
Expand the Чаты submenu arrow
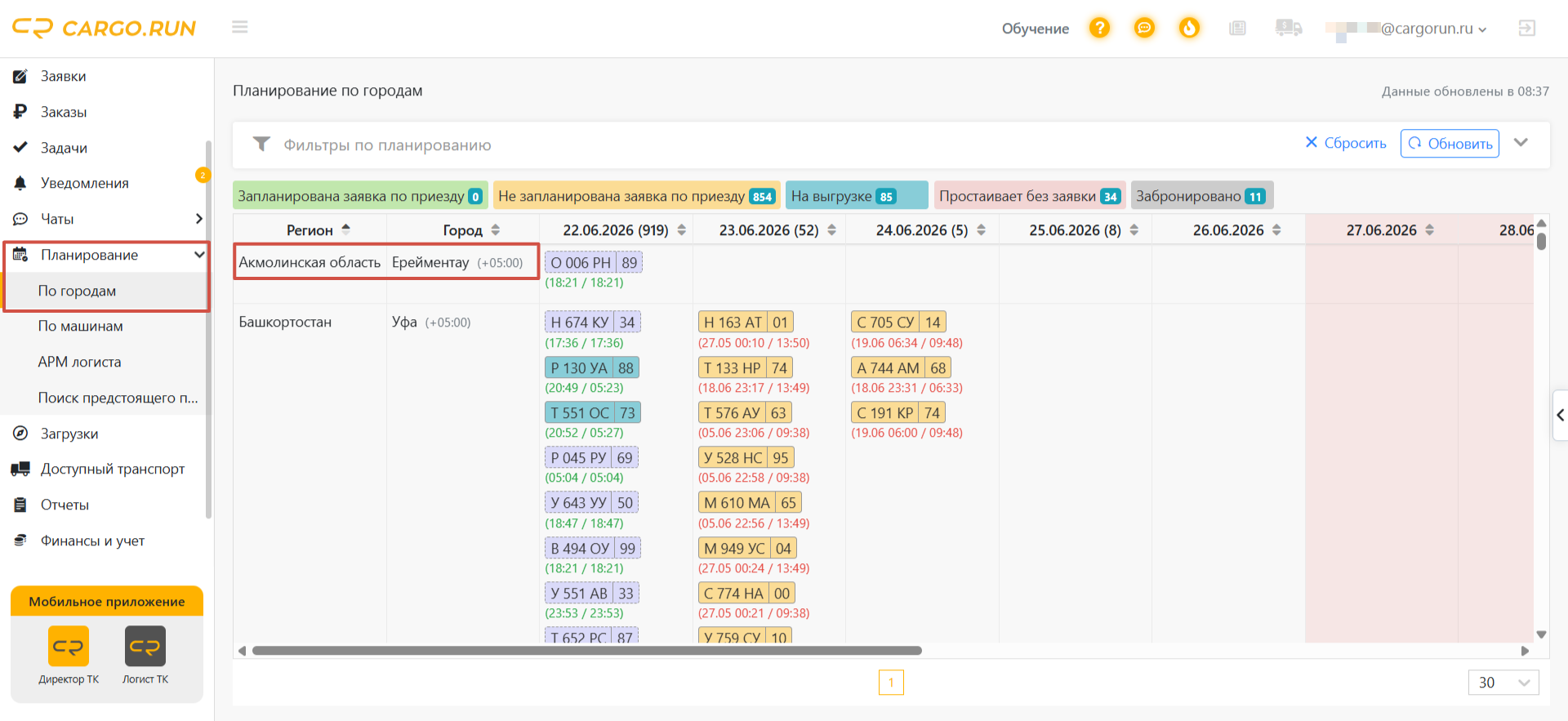198,219
